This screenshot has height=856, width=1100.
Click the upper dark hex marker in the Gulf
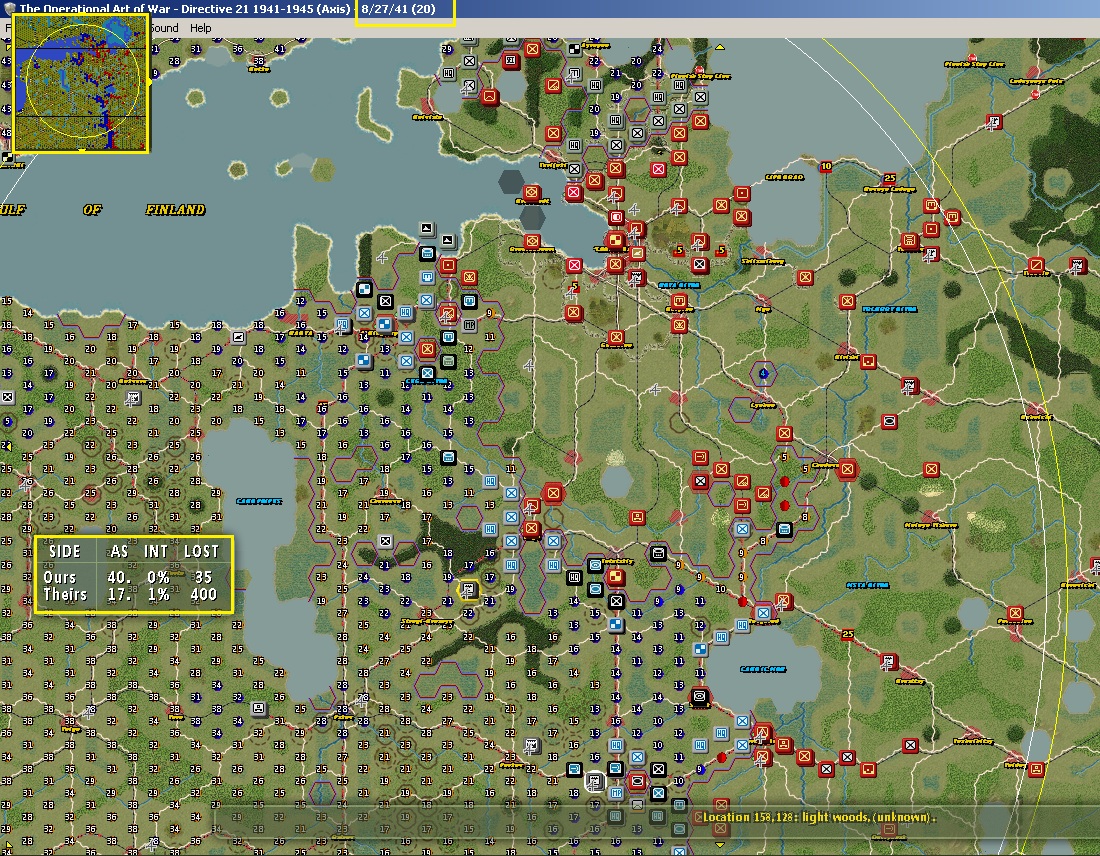click(x=511, y=182)
